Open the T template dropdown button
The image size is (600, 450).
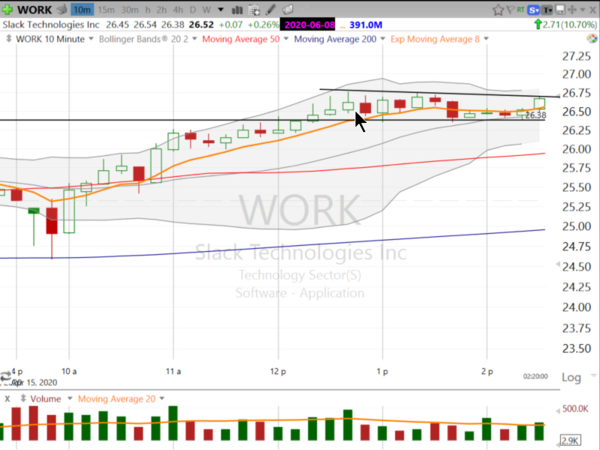(548, 10)
